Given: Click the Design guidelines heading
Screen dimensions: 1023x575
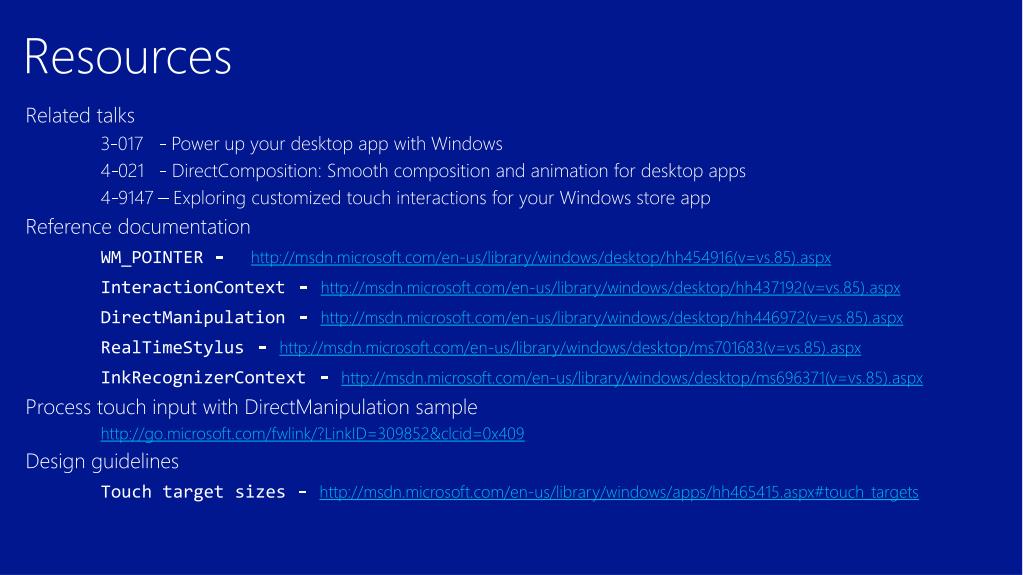Looking at the screenshot, I should coord(102,461).
